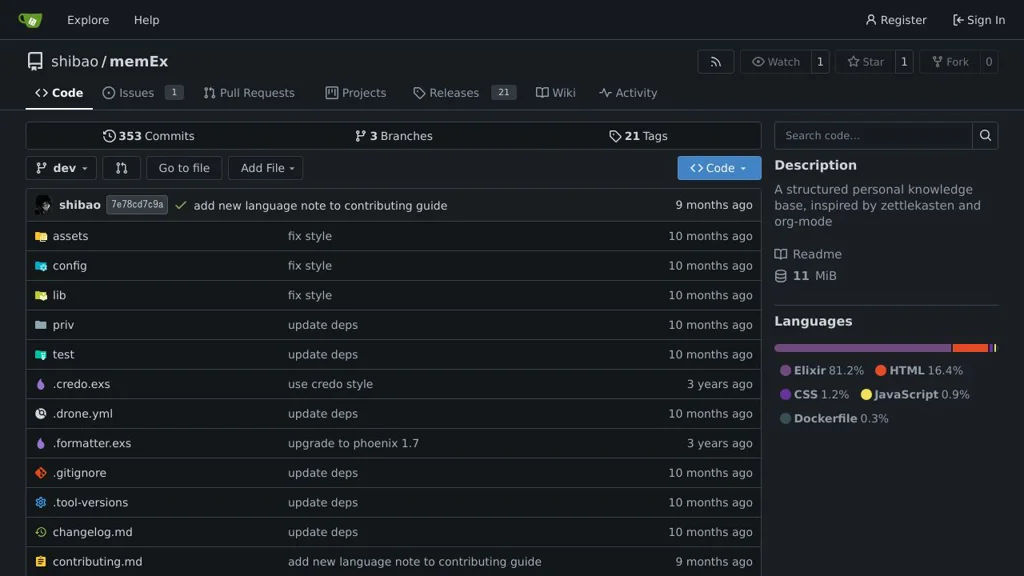Viewport: 1024px width, 576px height.
Task: Click the Gitea logo home icon
Action: 30,20
